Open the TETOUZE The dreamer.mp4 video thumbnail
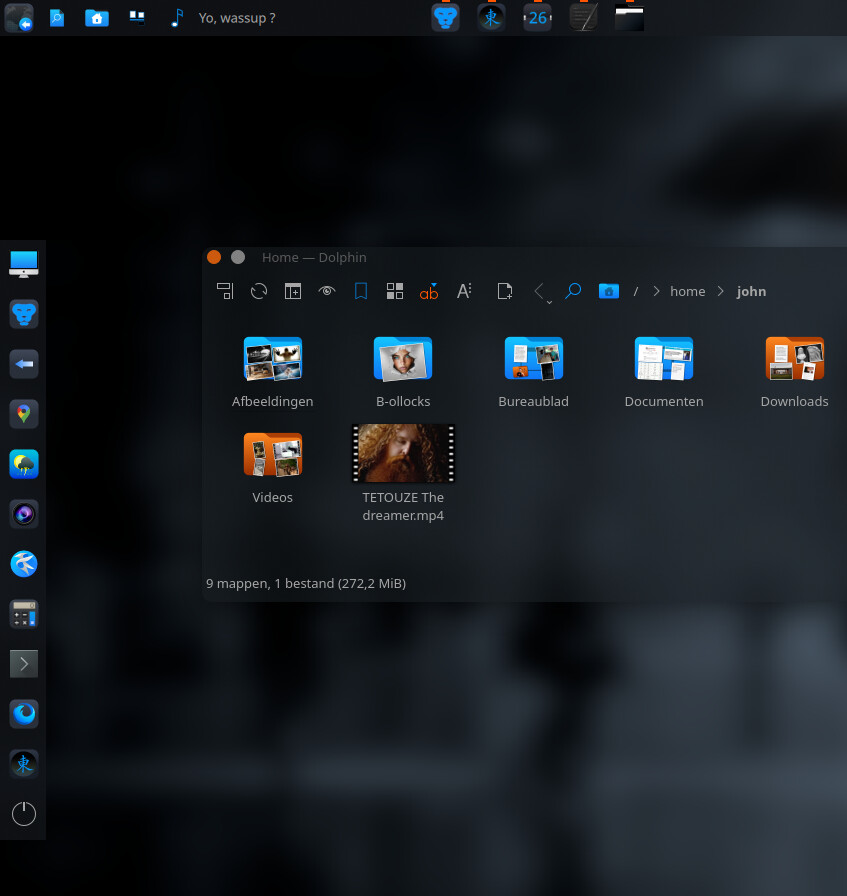Viewport: 847px width, 896px height. (403, 453)
